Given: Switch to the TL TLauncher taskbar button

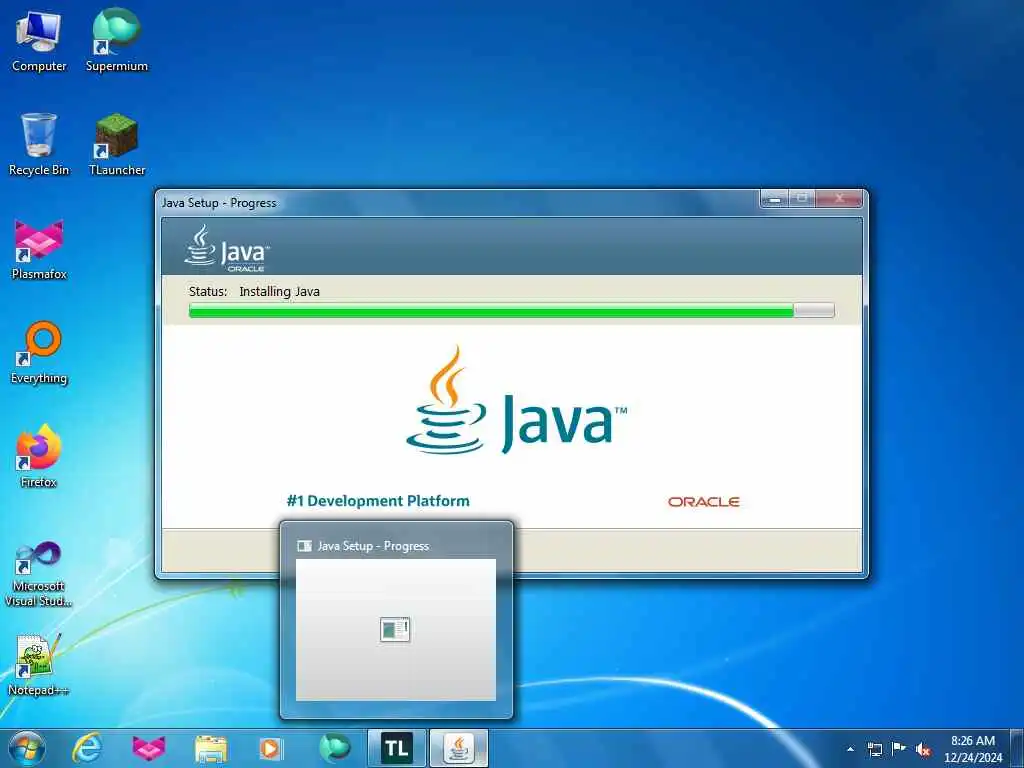Looking at the screenshot, I should (x=397, y=748).
